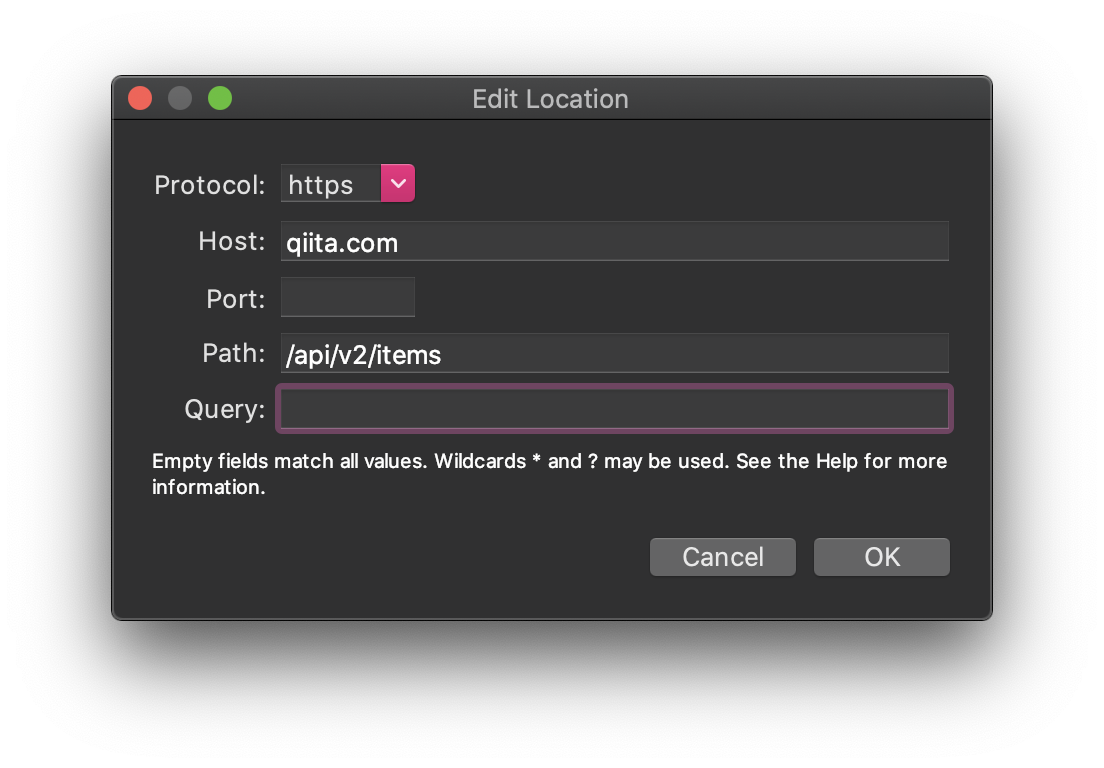Confirm the location with OK
This screenshot has height=768, width=1104.
(x=882, y=557)
